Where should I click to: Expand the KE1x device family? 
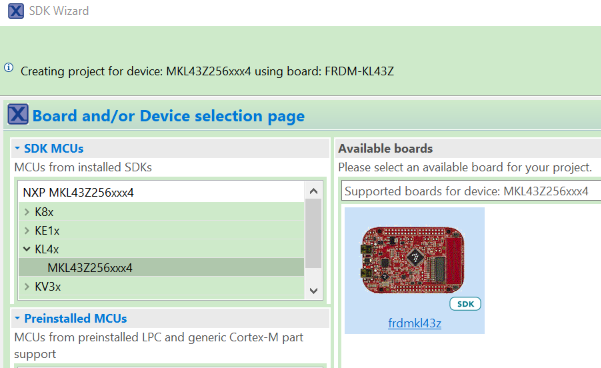[27, 230]
